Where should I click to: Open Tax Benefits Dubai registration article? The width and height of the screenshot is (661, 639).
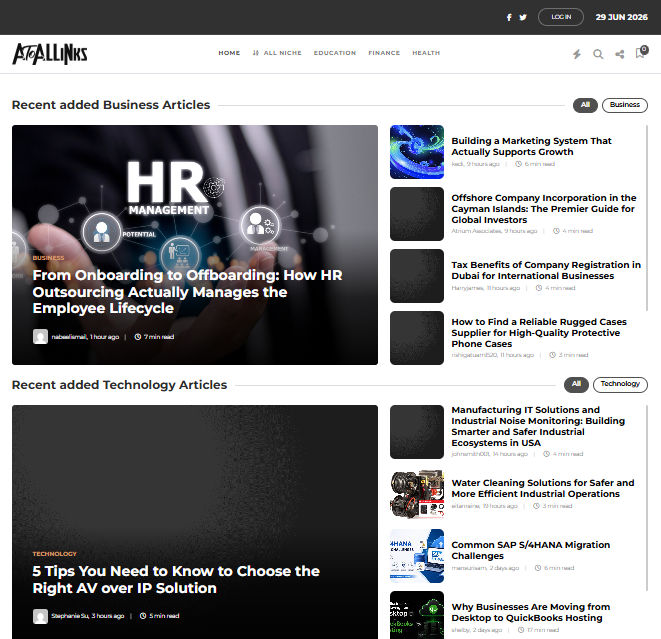pos(546,270)
